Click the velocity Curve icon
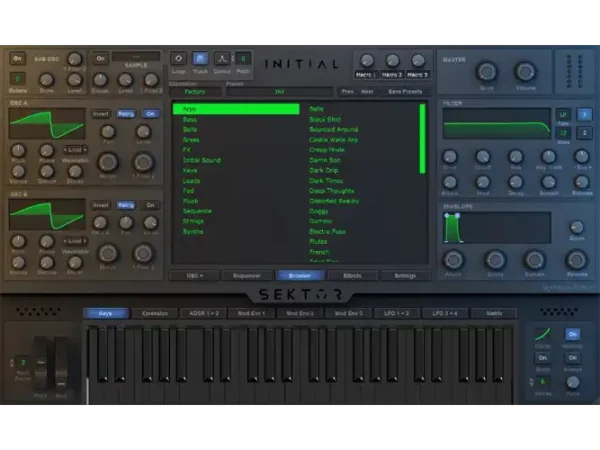Image resolution: width=600 pixels, height=450 pixels. tap(542, 334)
